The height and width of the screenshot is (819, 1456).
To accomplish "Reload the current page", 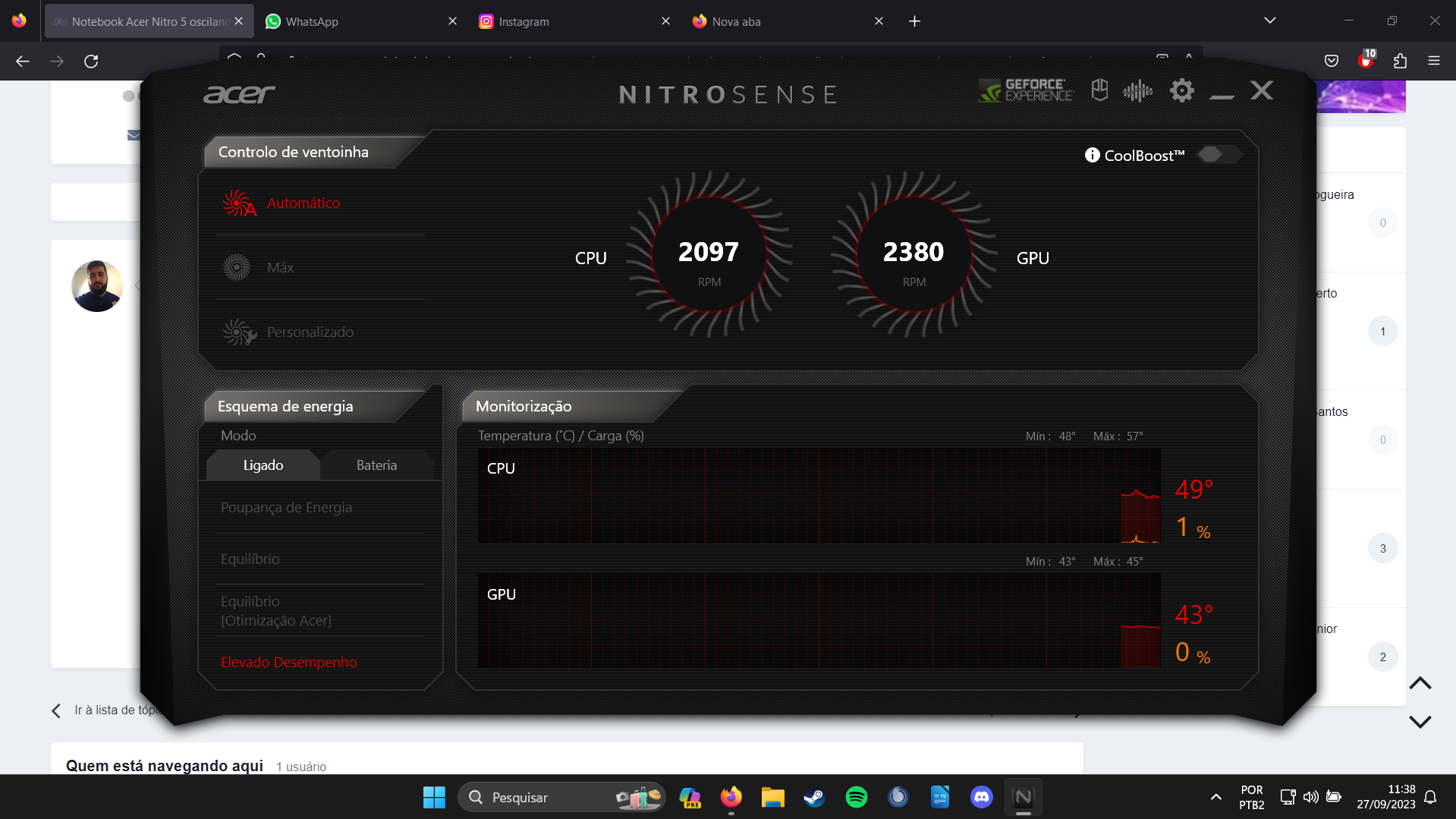I will coord(91,61).
